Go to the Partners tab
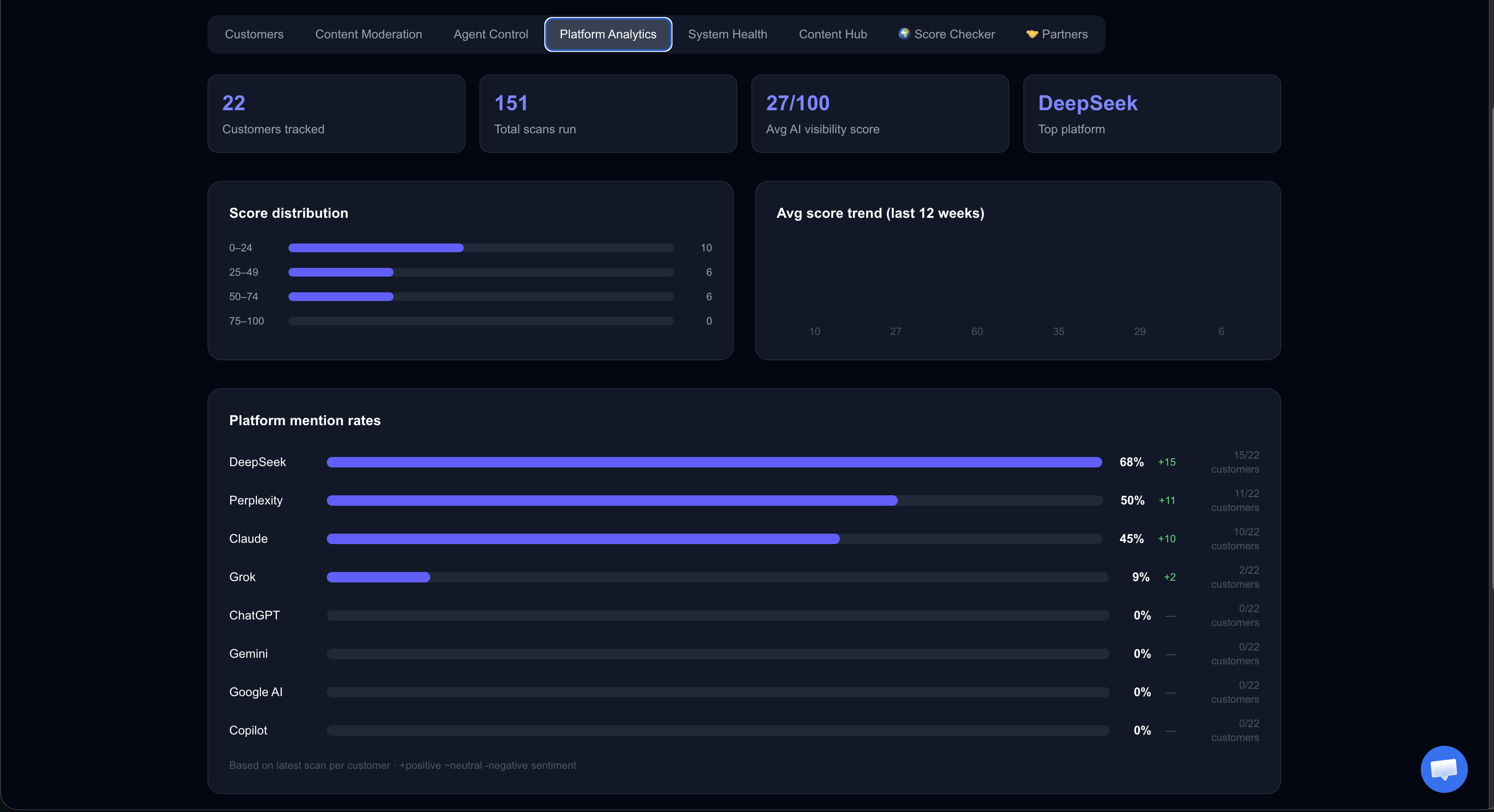The width and height of the screenshot is (1494, 812). [1057, 34]
